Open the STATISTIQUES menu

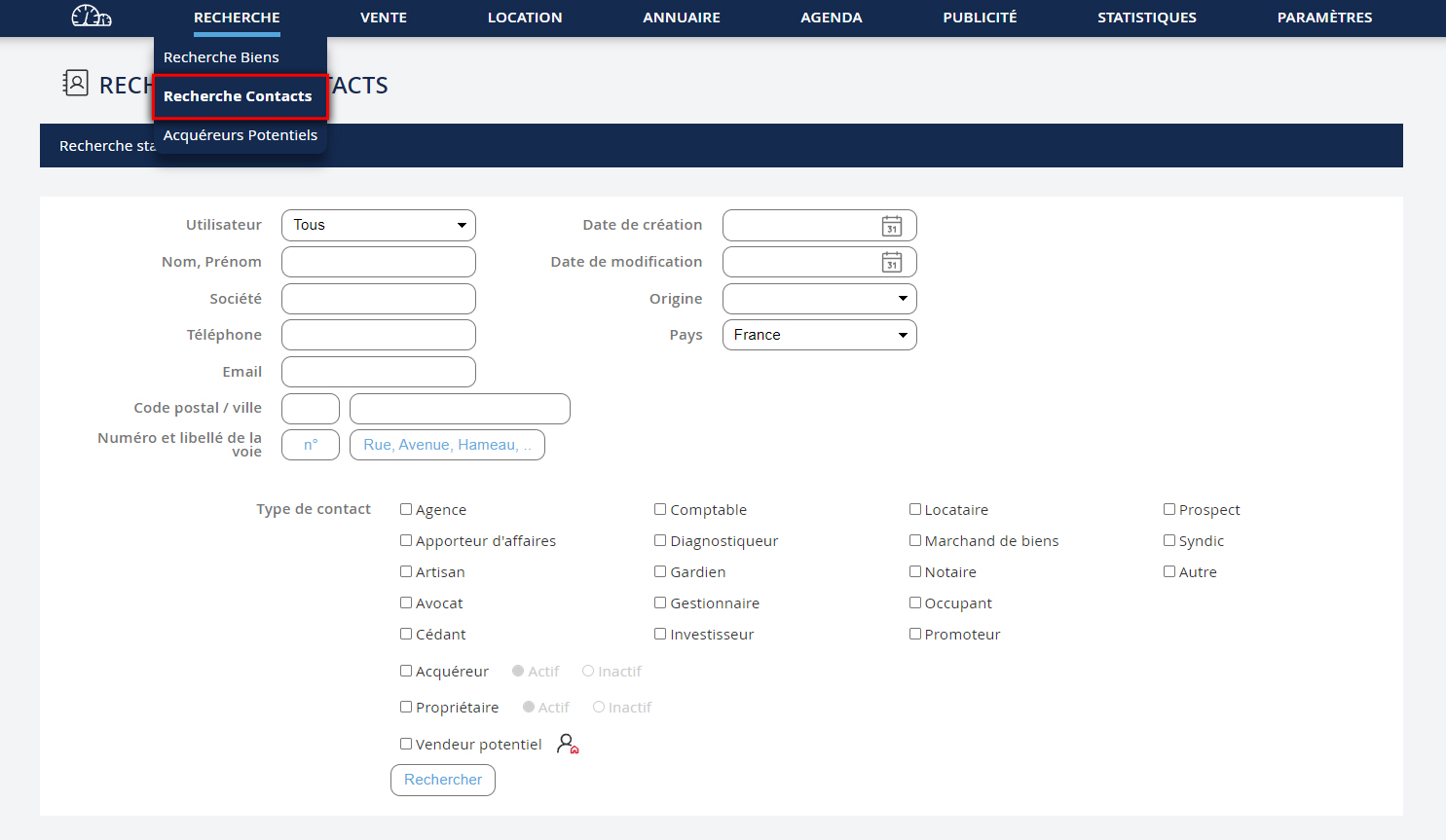1146,18
